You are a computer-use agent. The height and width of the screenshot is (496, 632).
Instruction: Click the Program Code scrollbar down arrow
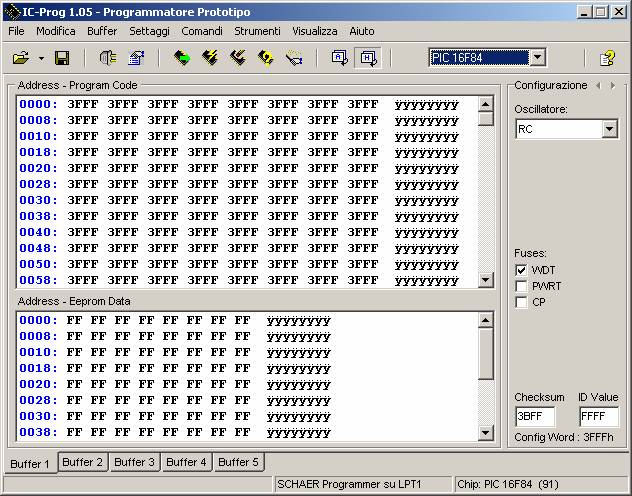click(485, 280)
